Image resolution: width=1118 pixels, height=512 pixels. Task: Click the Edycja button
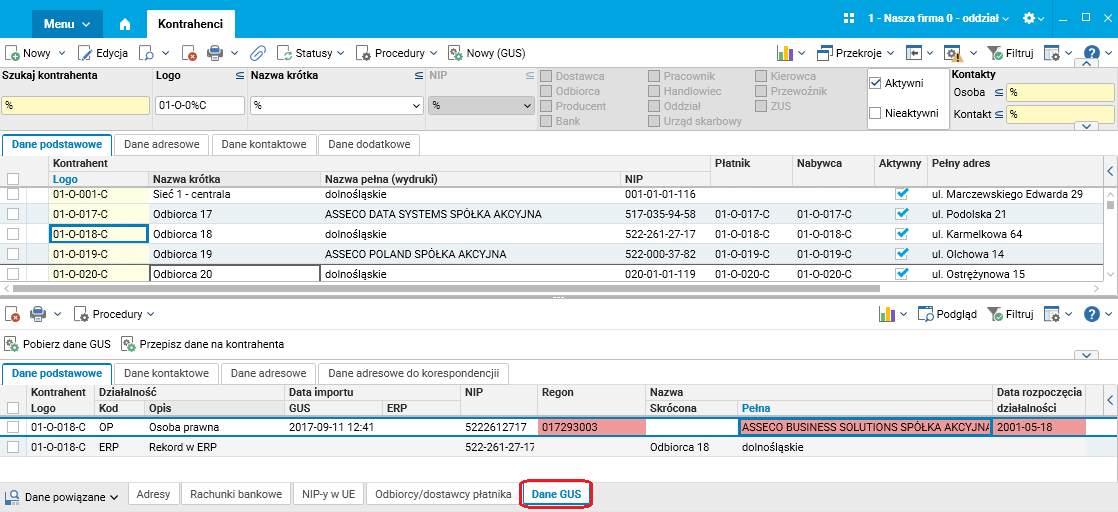(x=104, y=53)
